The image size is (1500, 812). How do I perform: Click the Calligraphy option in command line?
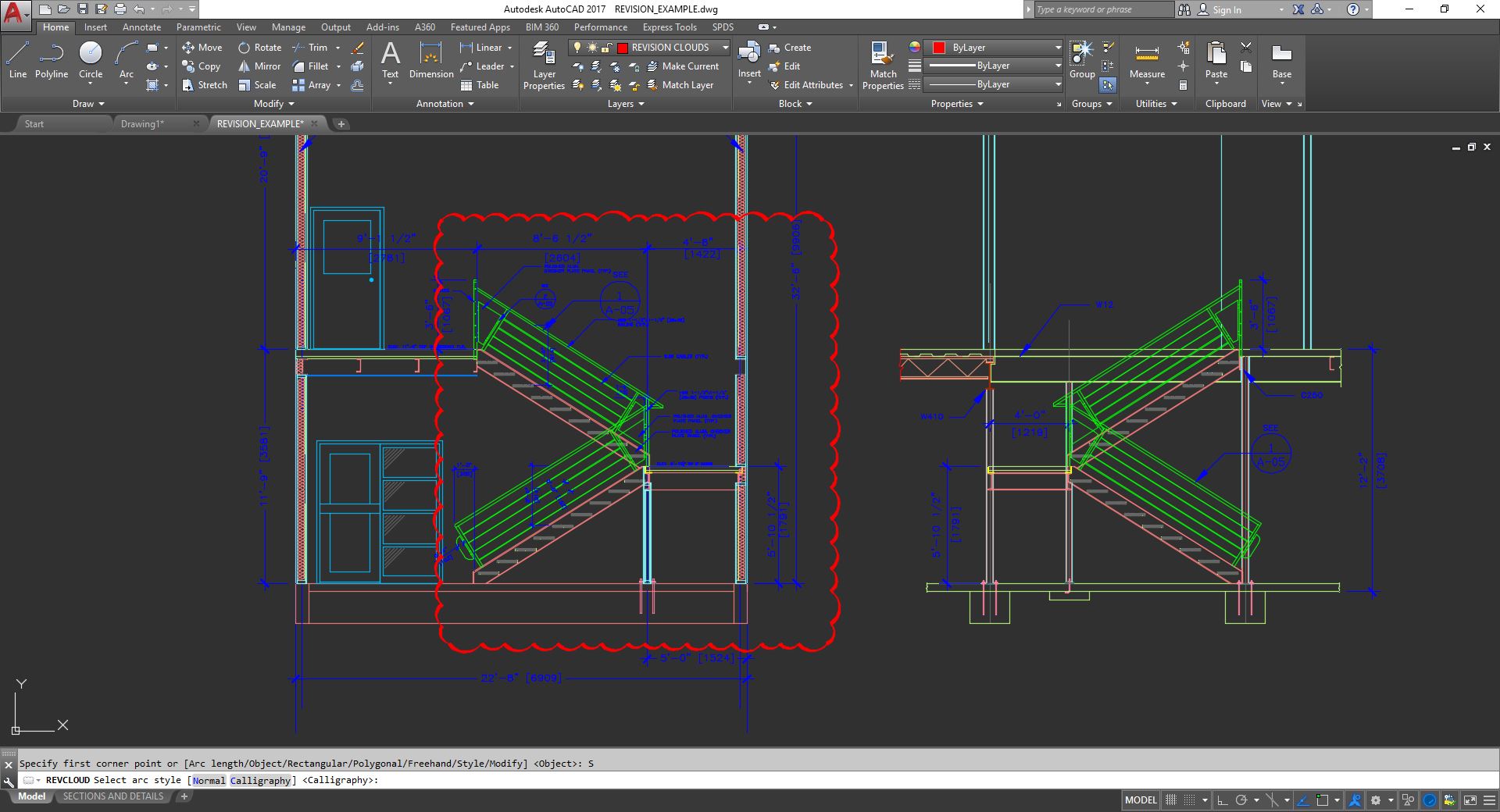[260, 780]
